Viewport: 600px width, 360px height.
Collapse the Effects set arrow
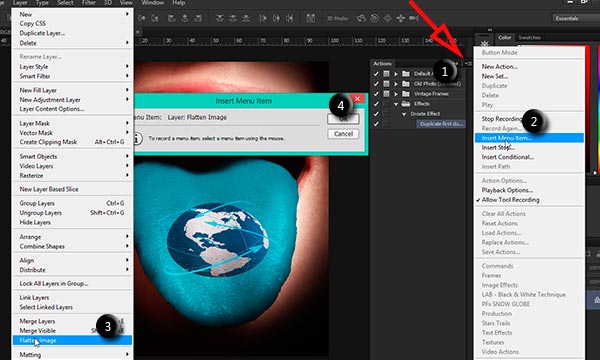(x=396, y=104)
